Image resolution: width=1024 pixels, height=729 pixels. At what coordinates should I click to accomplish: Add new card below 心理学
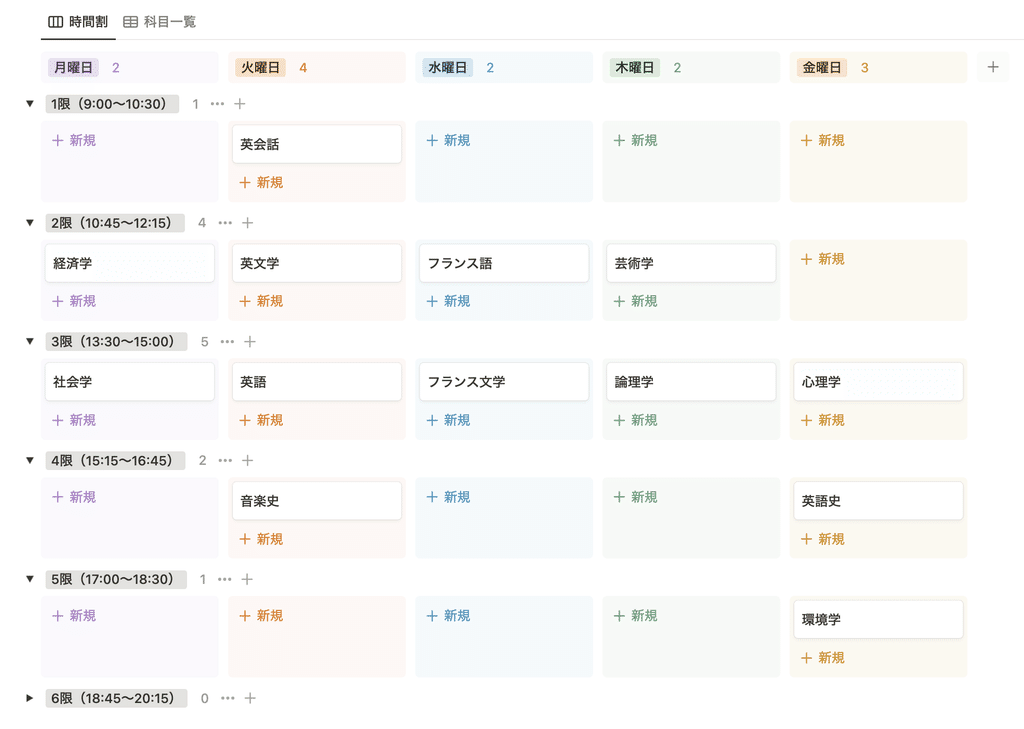(822, 420)
